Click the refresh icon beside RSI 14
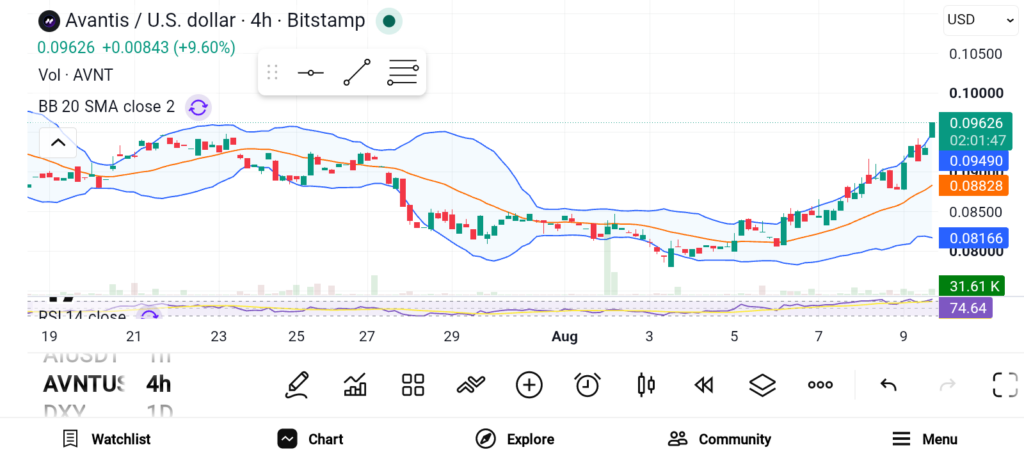1024x461 pixels. (150, 317)
